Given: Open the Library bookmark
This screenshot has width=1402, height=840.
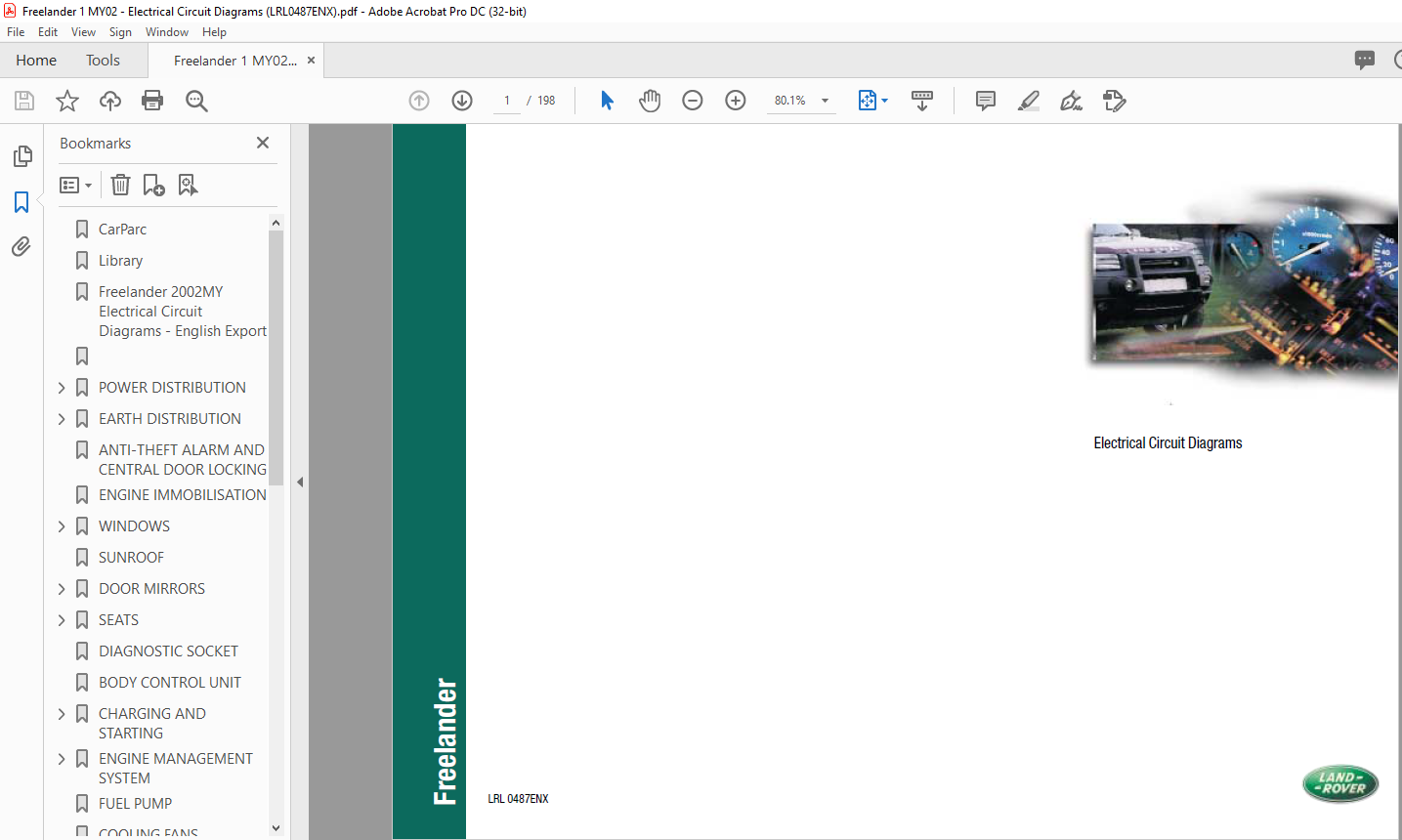Looking at the screenshot, I should tap(120, 261).
